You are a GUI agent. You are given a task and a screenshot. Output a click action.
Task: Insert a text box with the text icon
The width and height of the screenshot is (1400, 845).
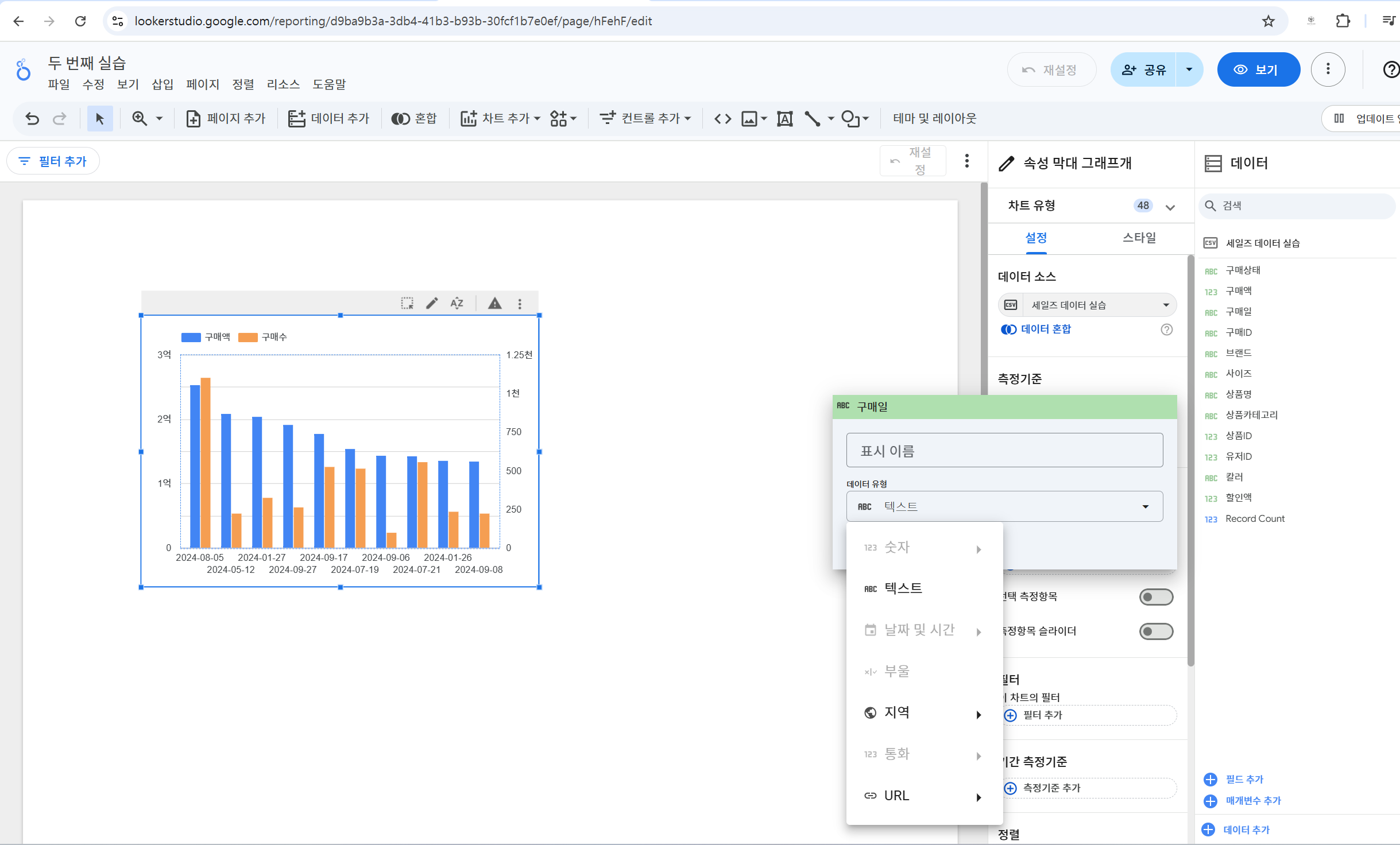coord(784,119)
